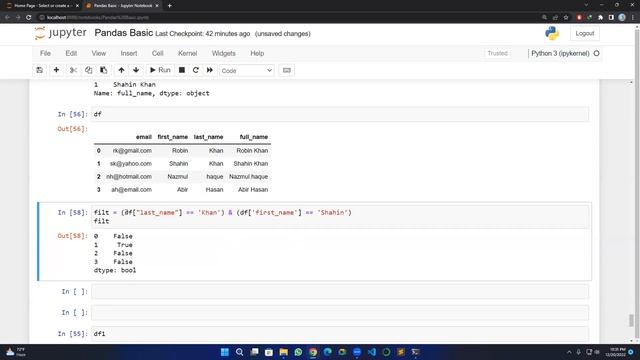Cut selected cells with scissors icon
640x360 pixels.
coord(73,70)
